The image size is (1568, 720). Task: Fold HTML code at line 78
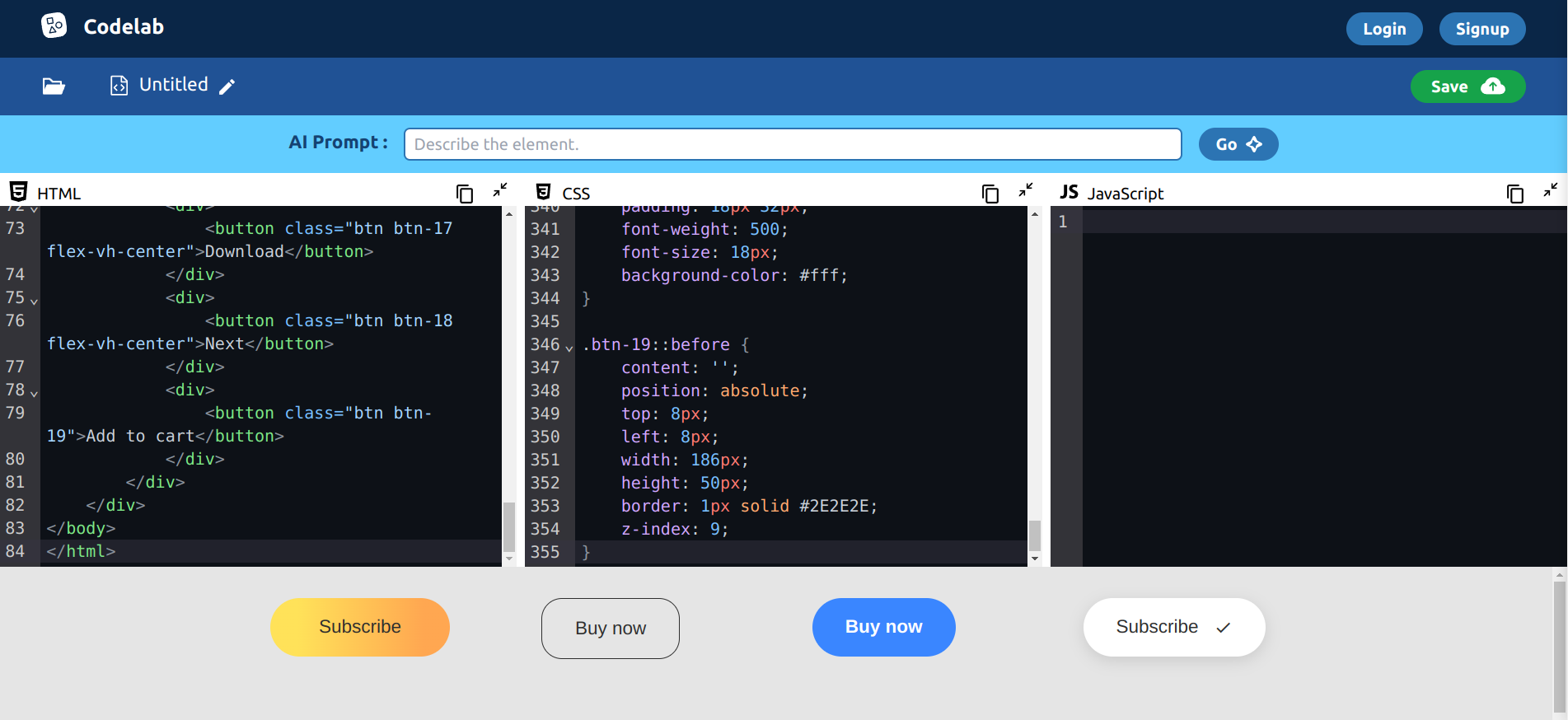34,393
